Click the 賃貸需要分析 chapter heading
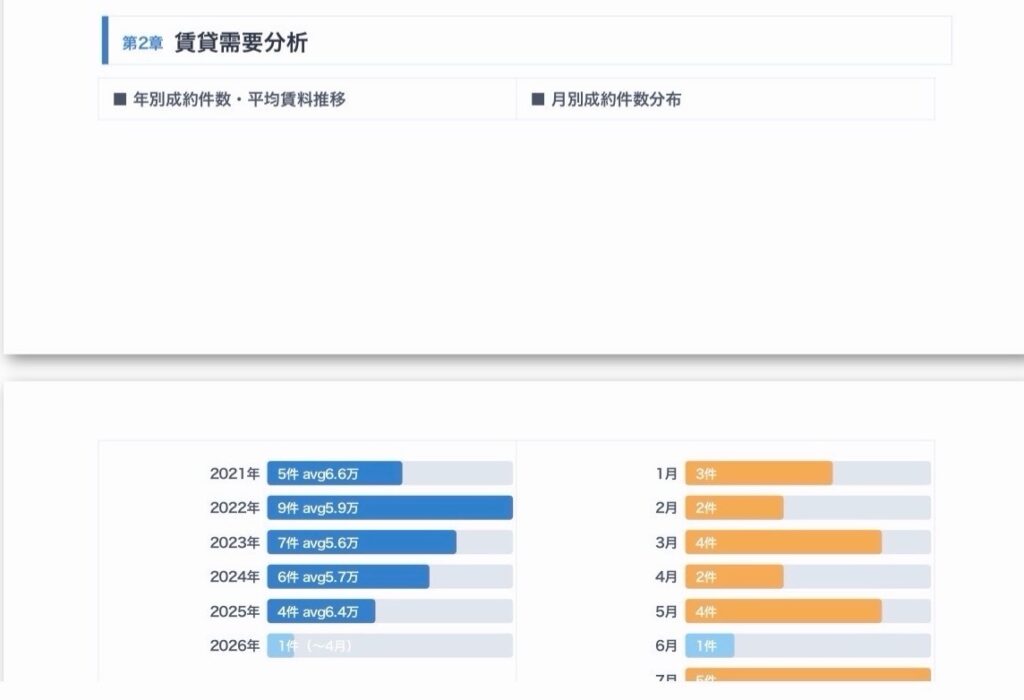Screen dimensions: 1024x700 (240, 43)
